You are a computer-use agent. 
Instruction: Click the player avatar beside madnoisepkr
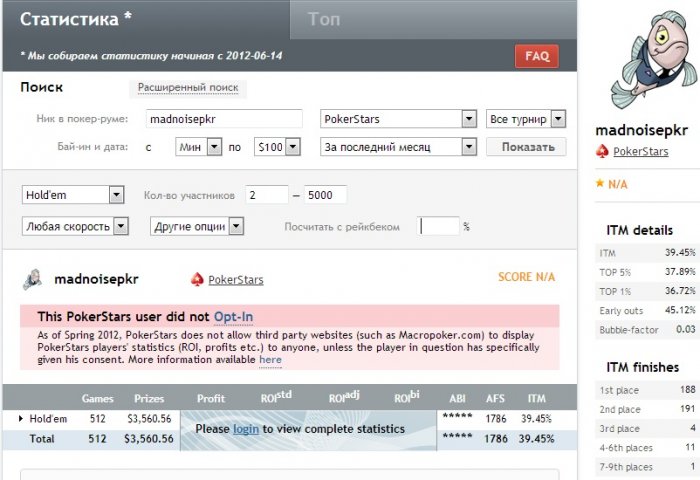coord(33,280)
